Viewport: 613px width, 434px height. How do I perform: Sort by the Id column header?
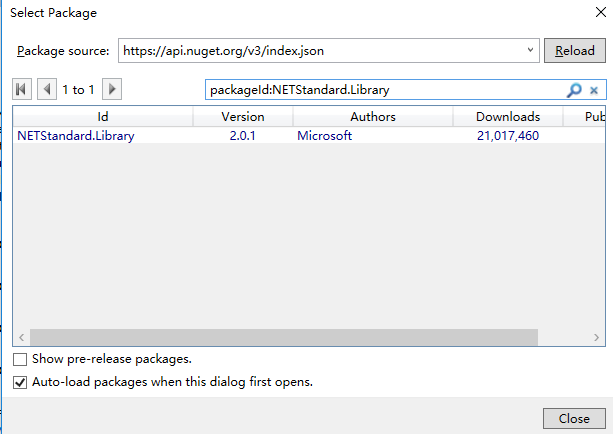click(x=103, y=117)
